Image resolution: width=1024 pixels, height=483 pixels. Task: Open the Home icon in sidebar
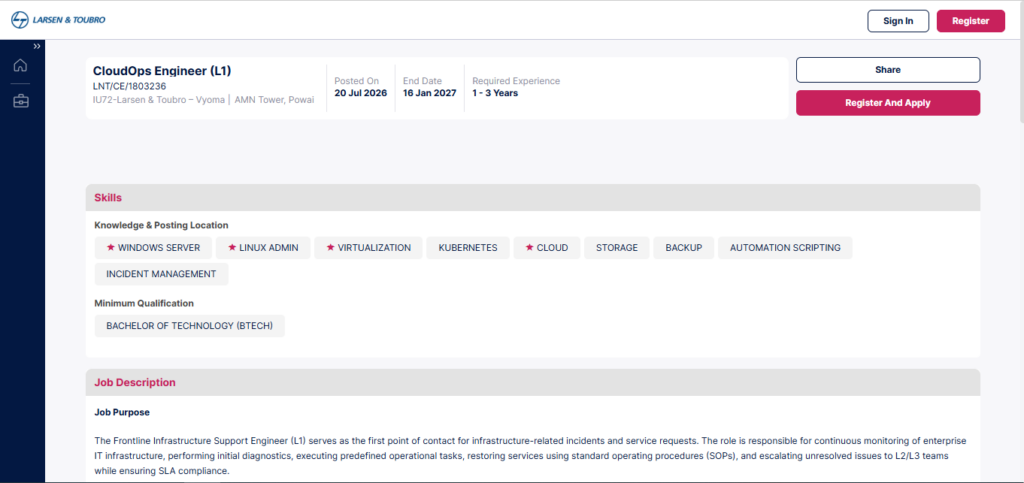tap(21, 65)
